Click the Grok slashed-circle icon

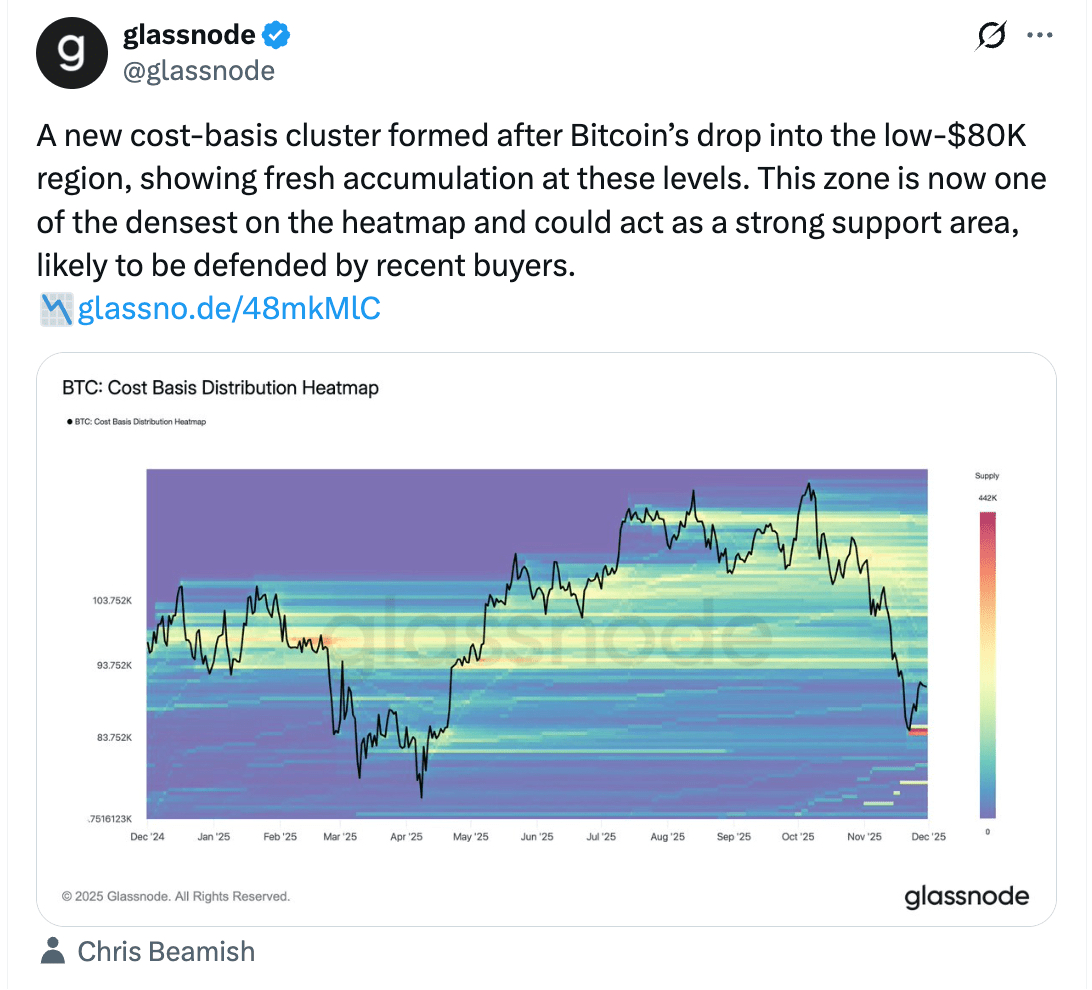point(990,37)
